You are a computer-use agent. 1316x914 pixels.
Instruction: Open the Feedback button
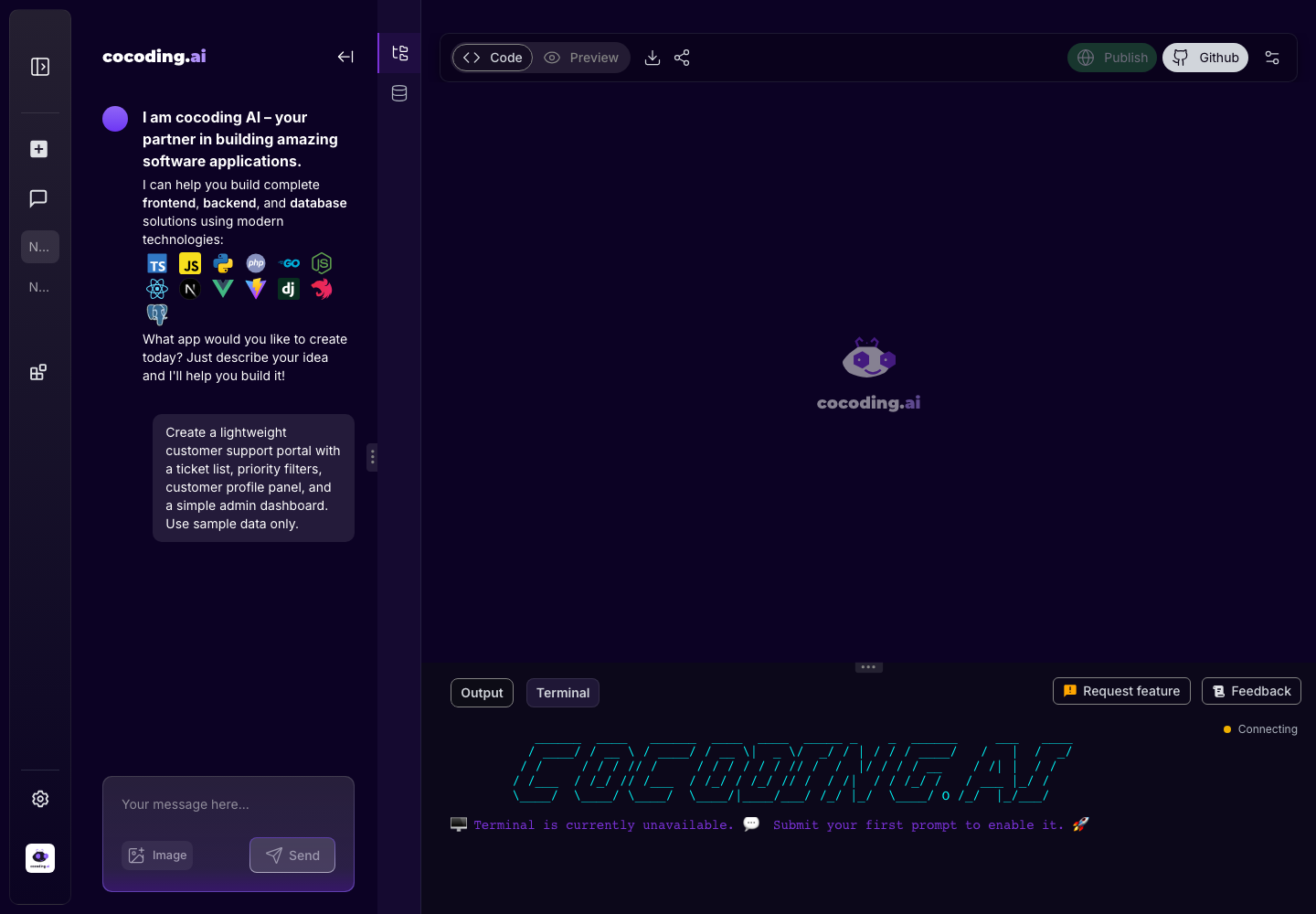[x=1251, y=691]
